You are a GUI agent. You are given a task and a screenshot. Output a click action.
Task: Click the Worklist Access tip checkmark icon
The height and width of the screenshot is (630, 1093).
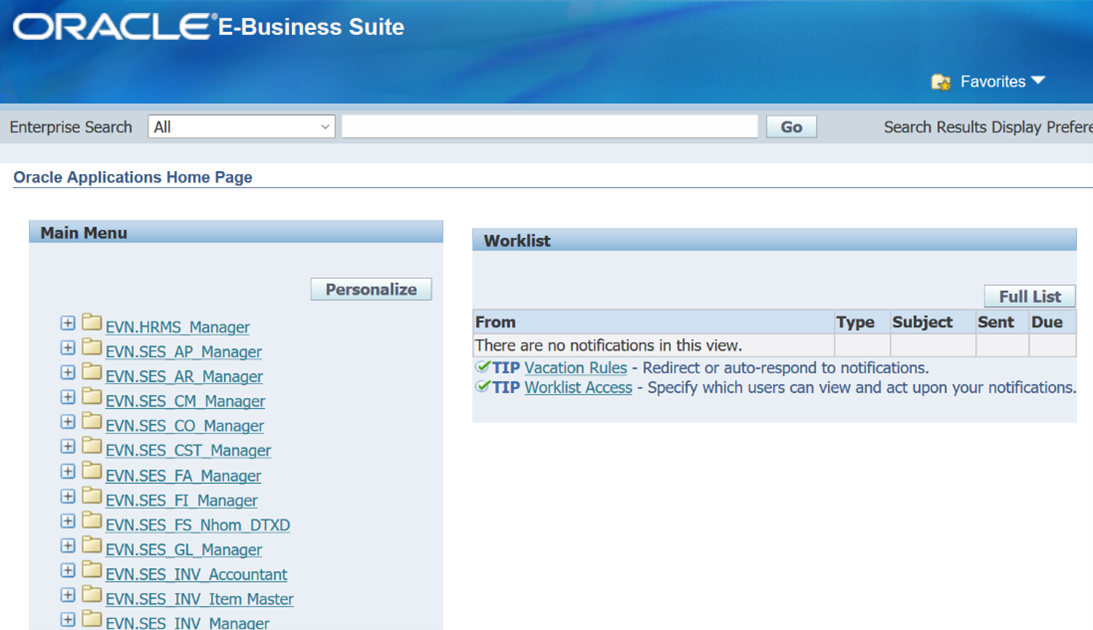click(482, 386)
